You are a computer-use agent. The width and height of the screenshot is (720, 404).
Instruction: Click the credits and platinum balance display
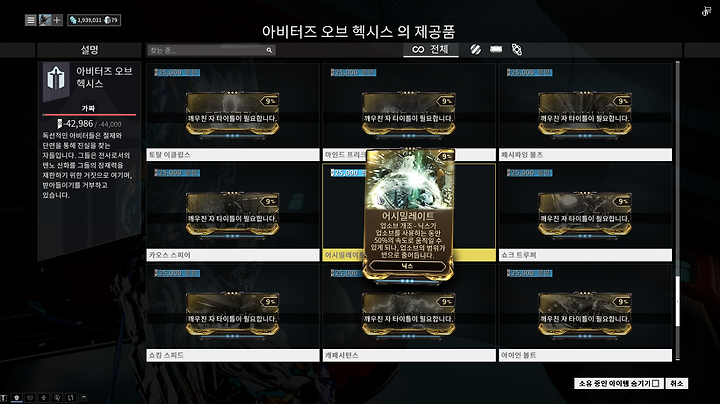click(94, 20)
